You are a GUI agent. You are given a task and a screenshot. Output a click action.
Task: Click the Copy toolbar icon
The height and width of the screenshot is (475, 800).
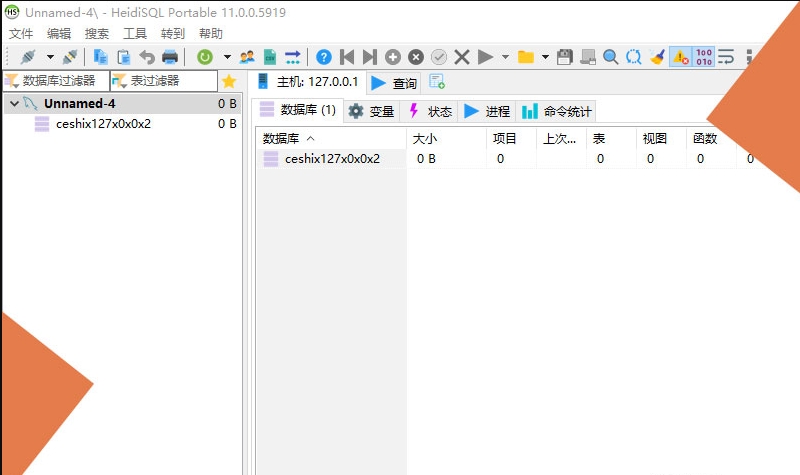[101, 57]
